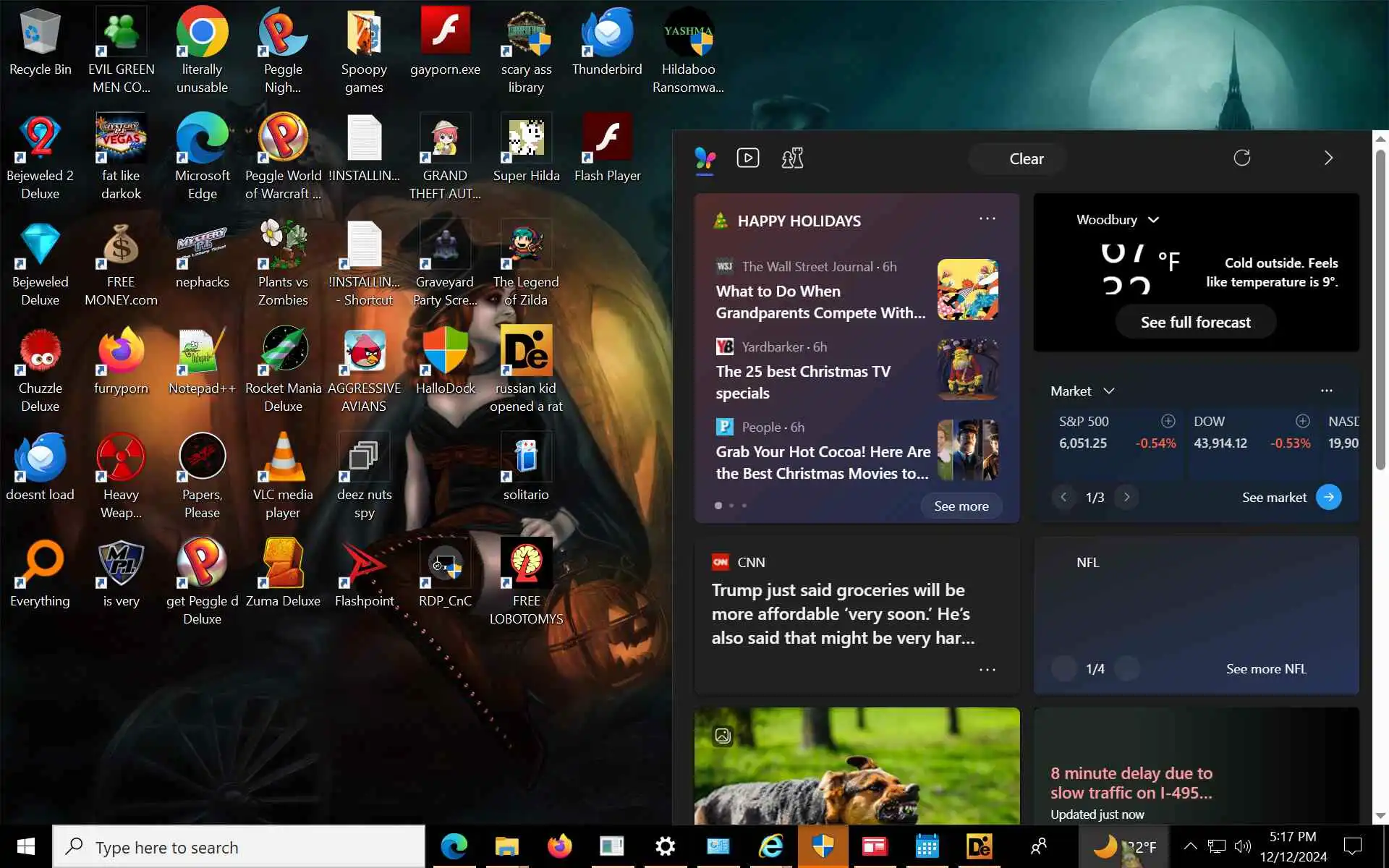The width and height of the screenshot is (1389, 868).
Task: Open the Thunderbird desktop icon
Action: pyautogui.click(x=606, y=33)
